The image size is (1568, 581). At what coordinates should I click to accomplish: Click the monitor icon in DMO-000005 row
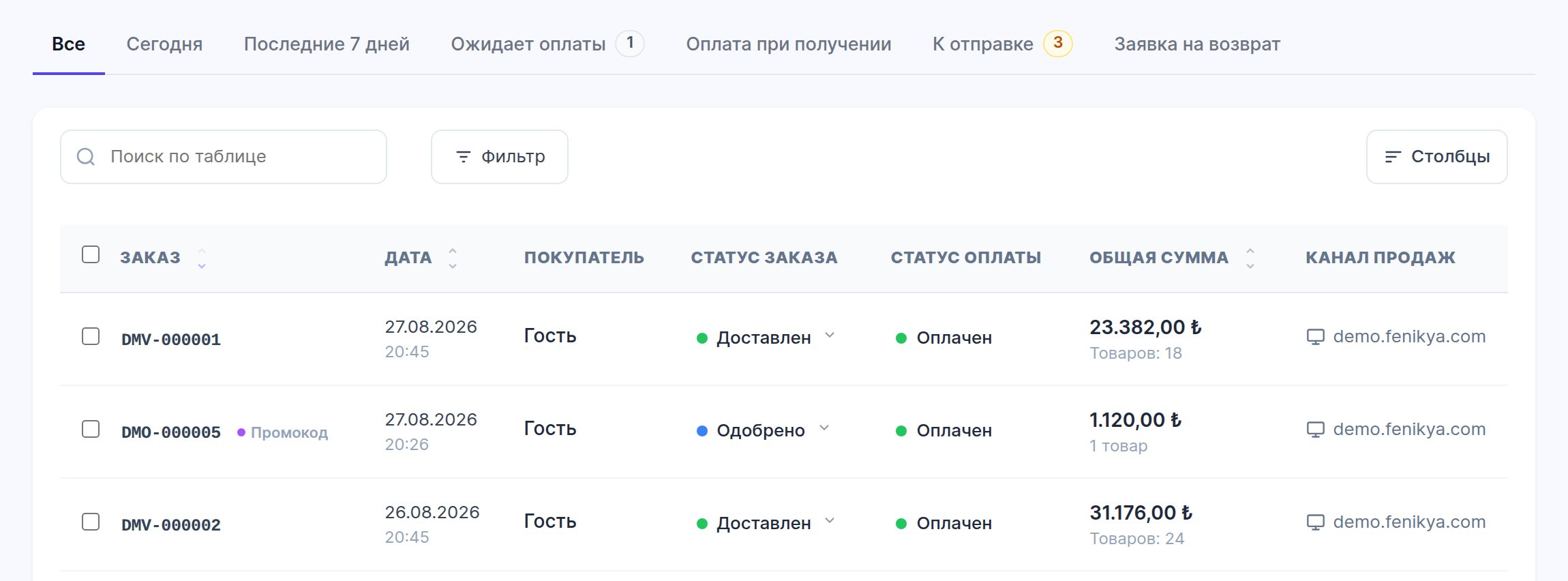coord(1315,430)
